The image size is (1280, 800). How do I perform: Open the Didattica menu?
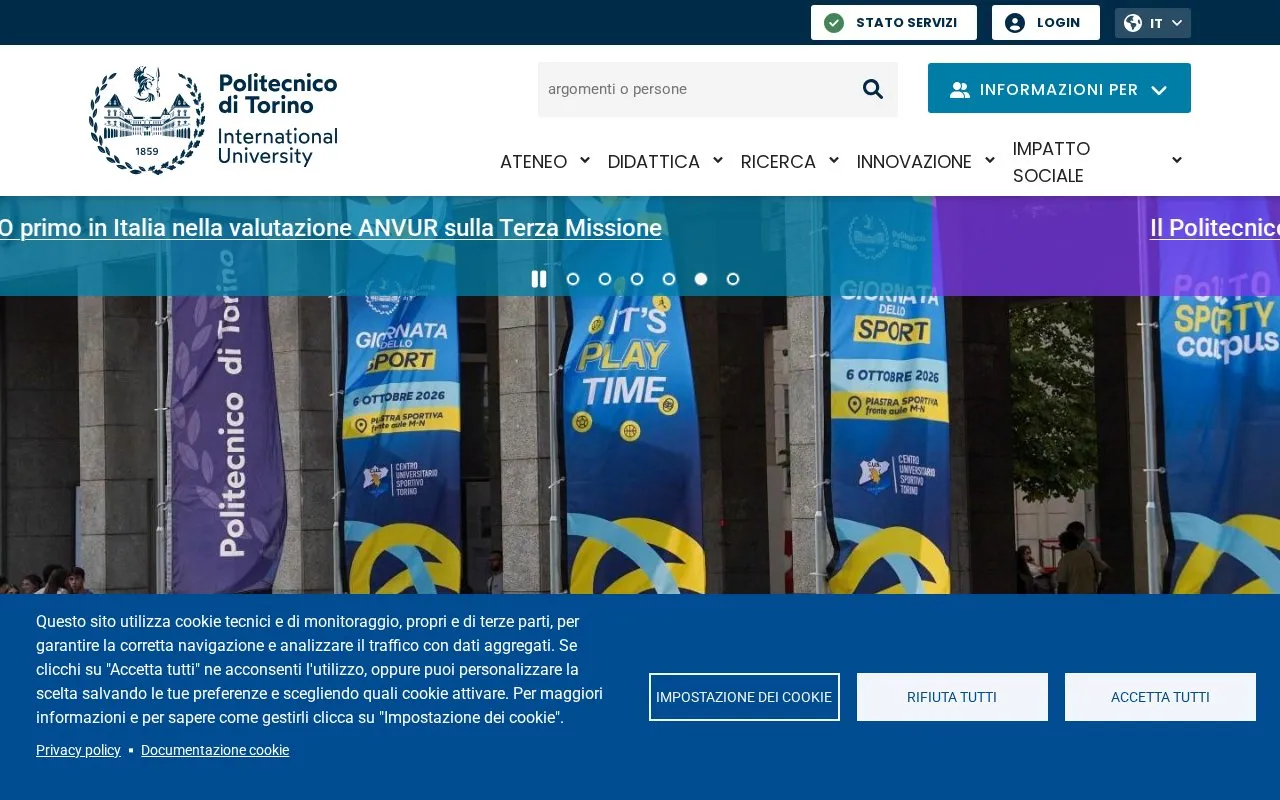[654, 162]
